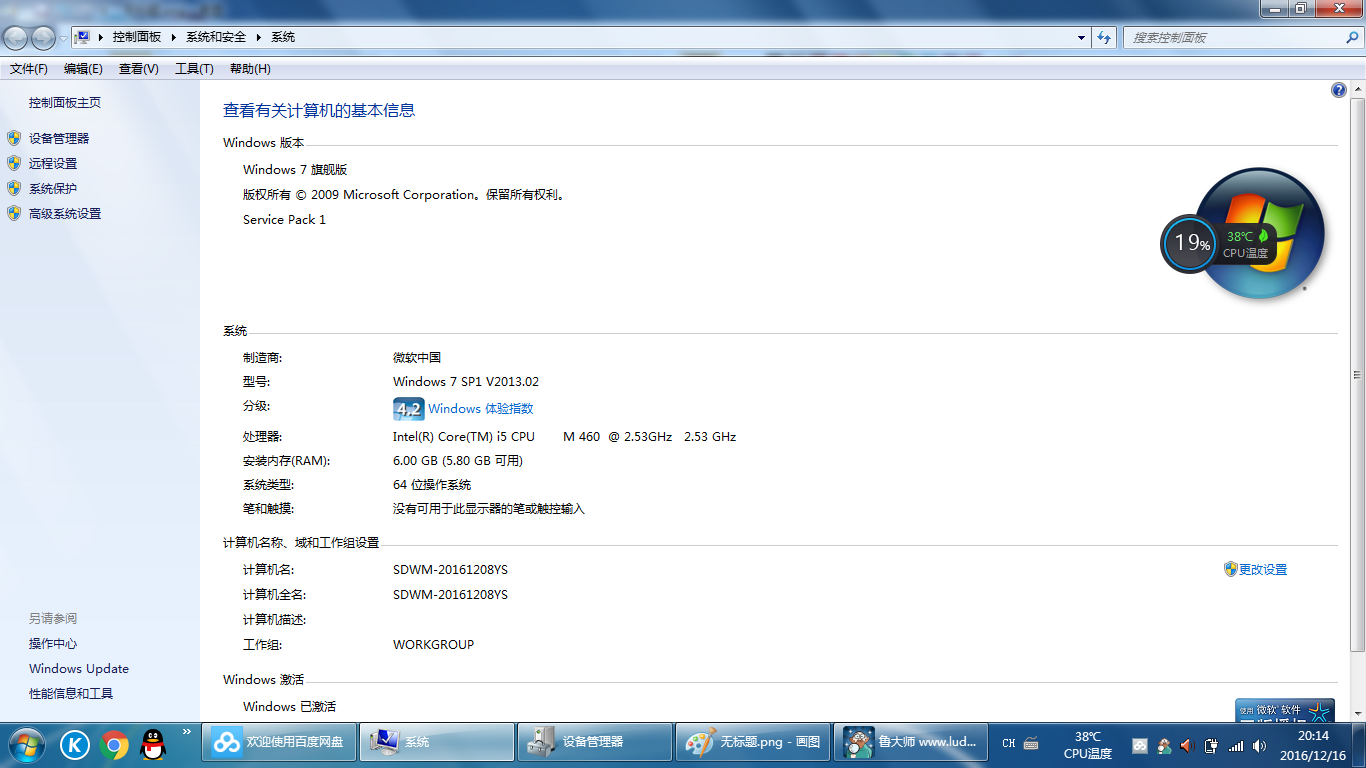Click the scrollbar up arrow

[x=1357, y=90]
